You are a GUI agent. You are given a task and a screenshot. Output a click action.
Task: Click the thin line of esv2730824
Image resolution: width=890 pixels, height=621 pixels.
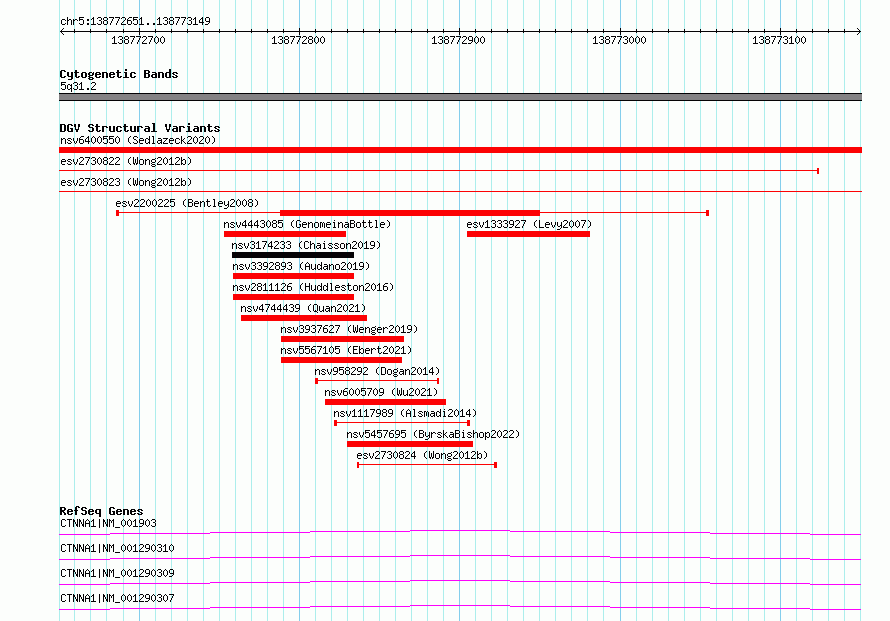coord(427,465)
